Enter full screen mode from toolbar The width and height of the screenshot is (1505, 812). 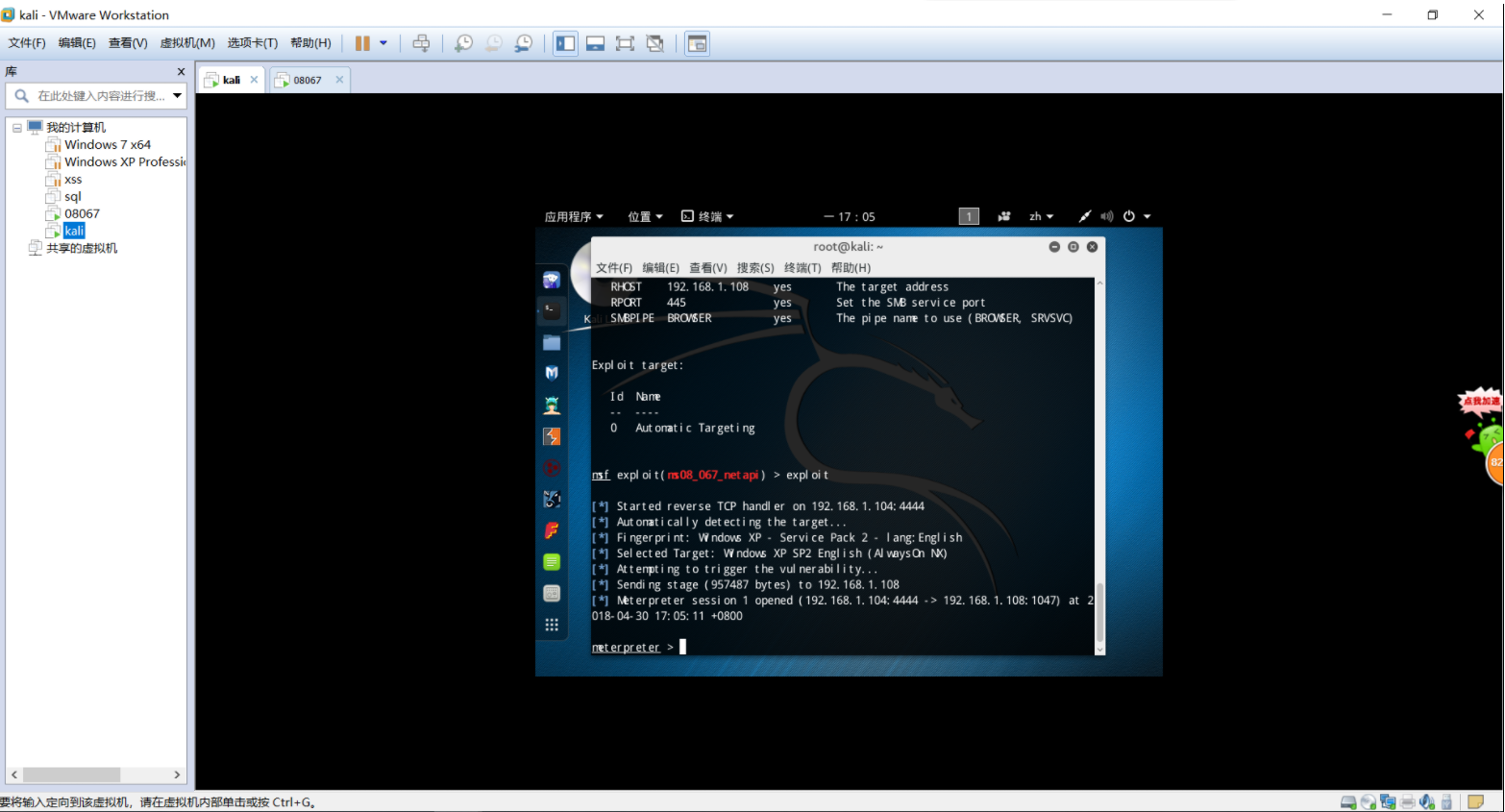pyautogui.click(x=625, y=43)
